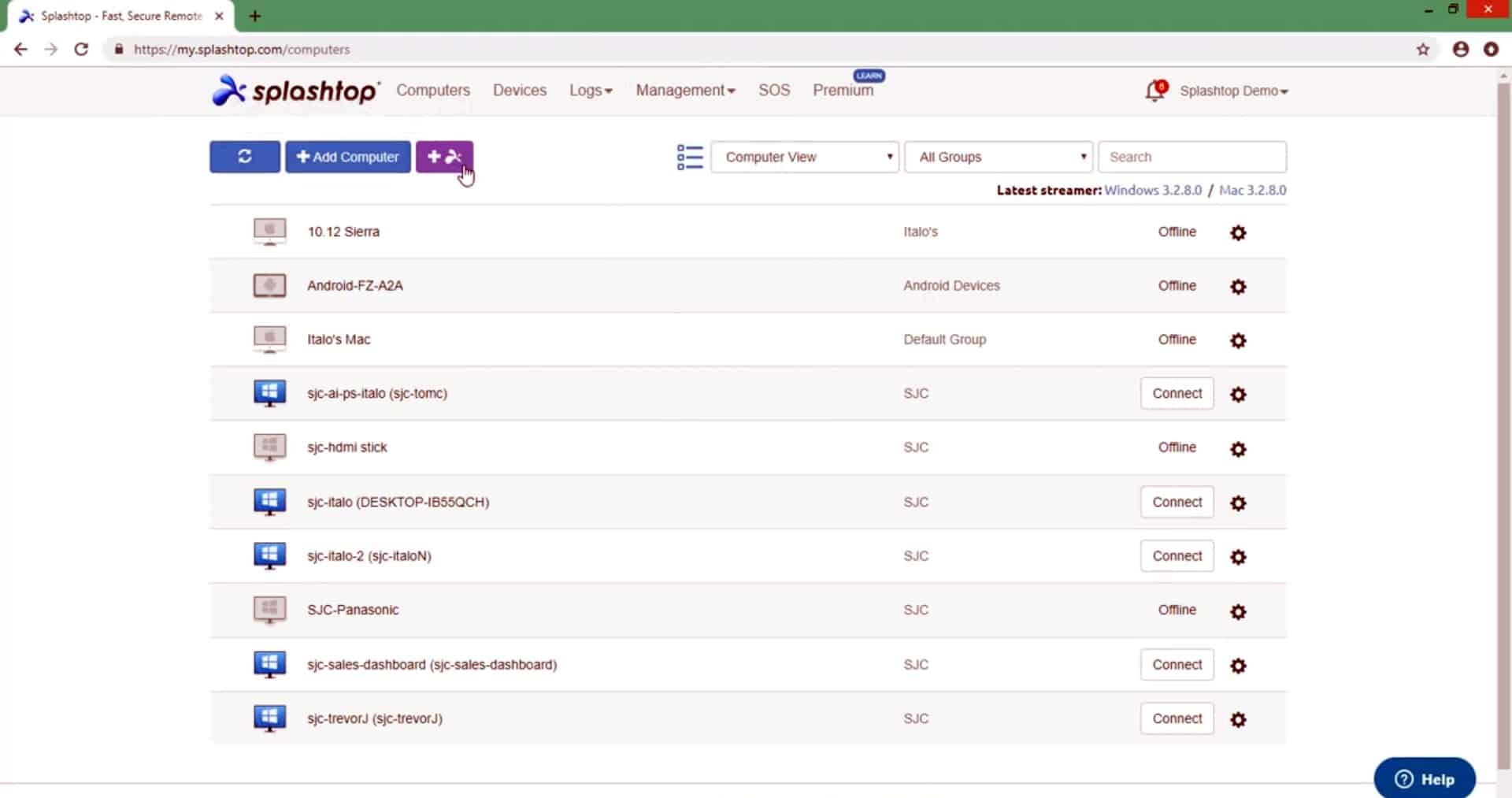Open the browser profile icon
Screen dimensions: 1512x798
point(1461,49)
